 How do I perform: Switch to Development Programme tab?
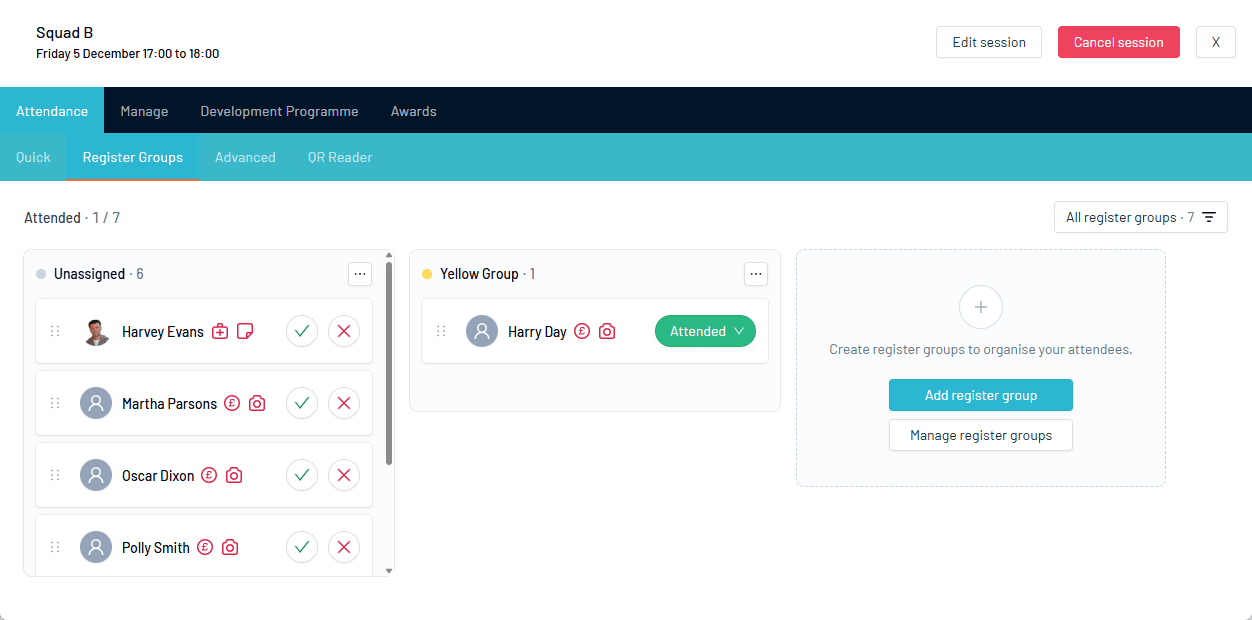click(x=279, y=111)
